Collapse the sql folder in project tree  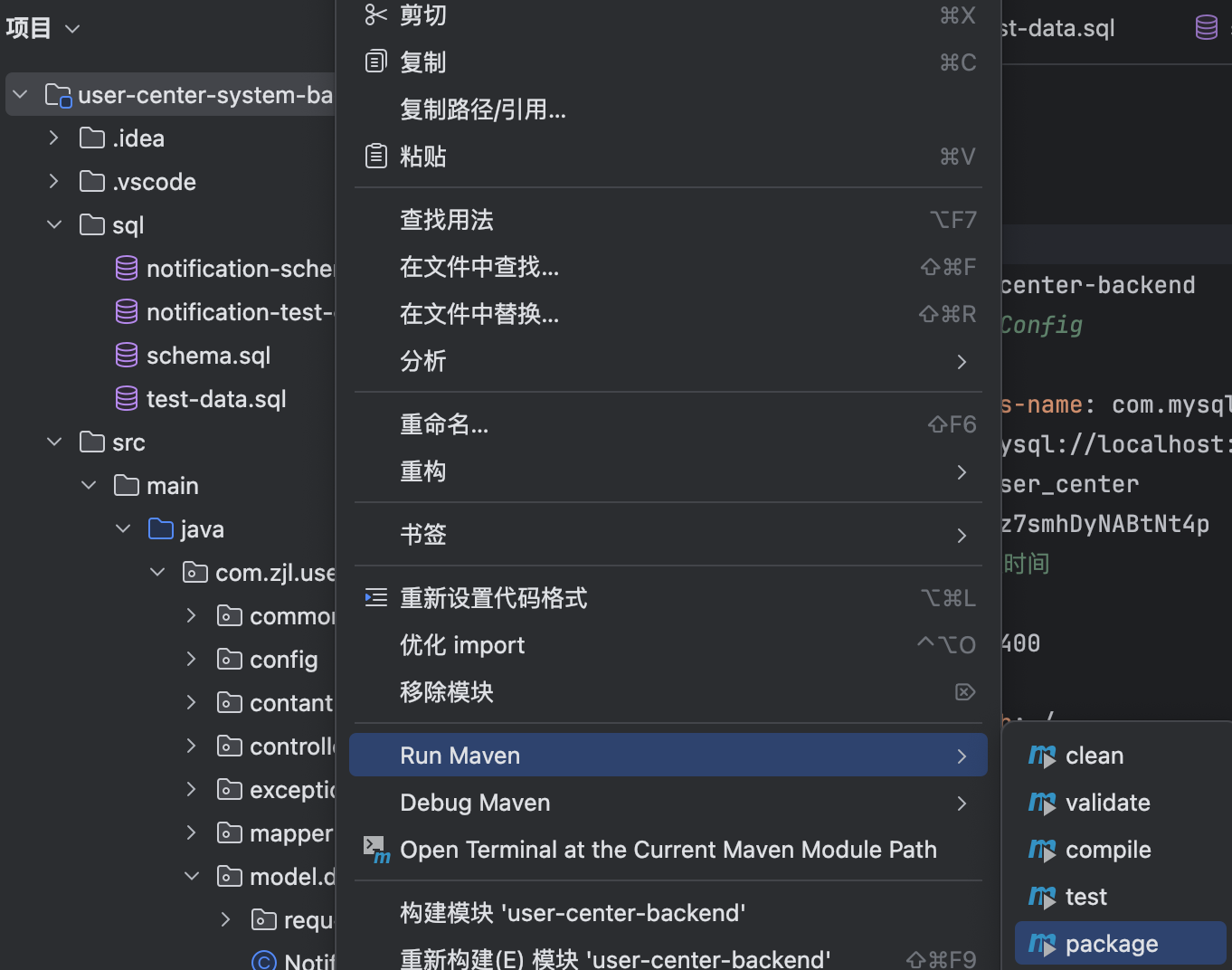pos(54,225)
